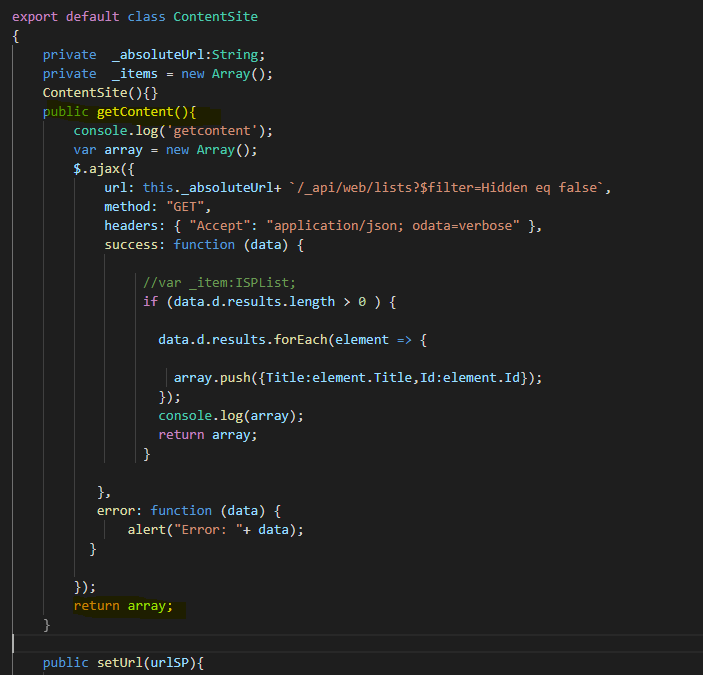Click the 'if (data.d.results.length > 0 )' line
The width and height of the screenshot is (703, 675).
tap(269, 302)
